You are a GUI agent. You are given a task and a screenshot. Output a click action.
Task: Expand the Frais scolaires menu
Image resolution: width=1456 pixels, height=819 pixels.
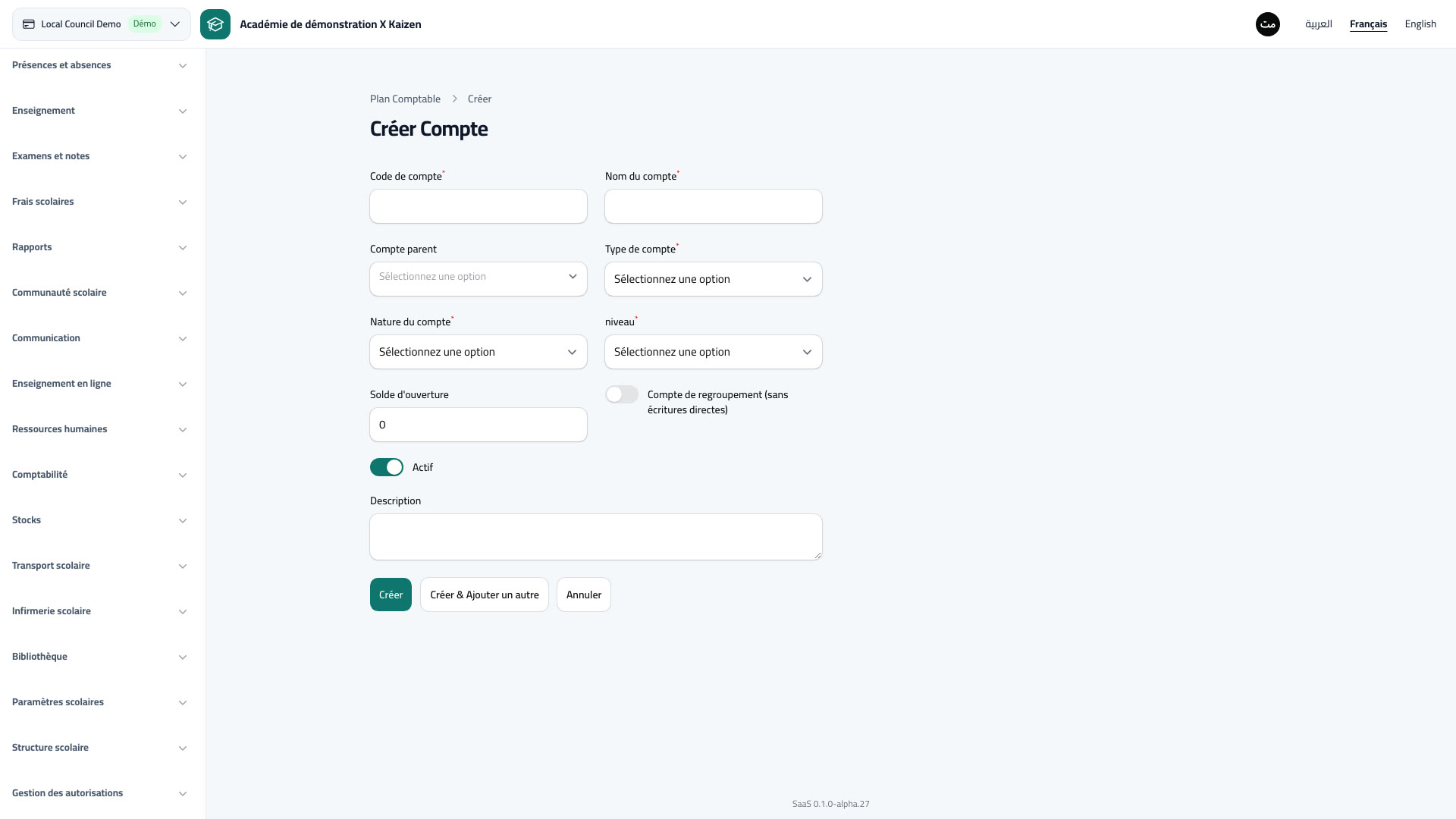99,202
